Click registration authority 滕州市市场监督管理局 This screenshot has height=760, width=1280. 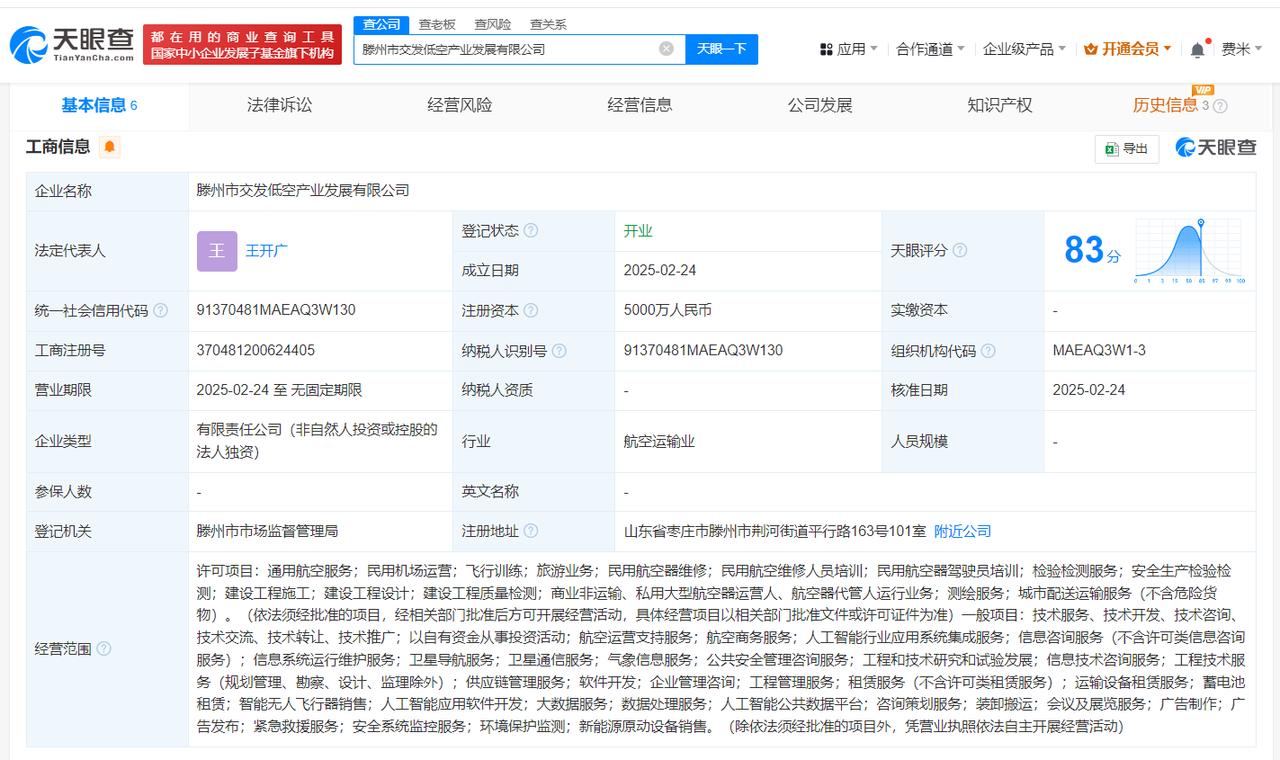click(x=267, y=531)
